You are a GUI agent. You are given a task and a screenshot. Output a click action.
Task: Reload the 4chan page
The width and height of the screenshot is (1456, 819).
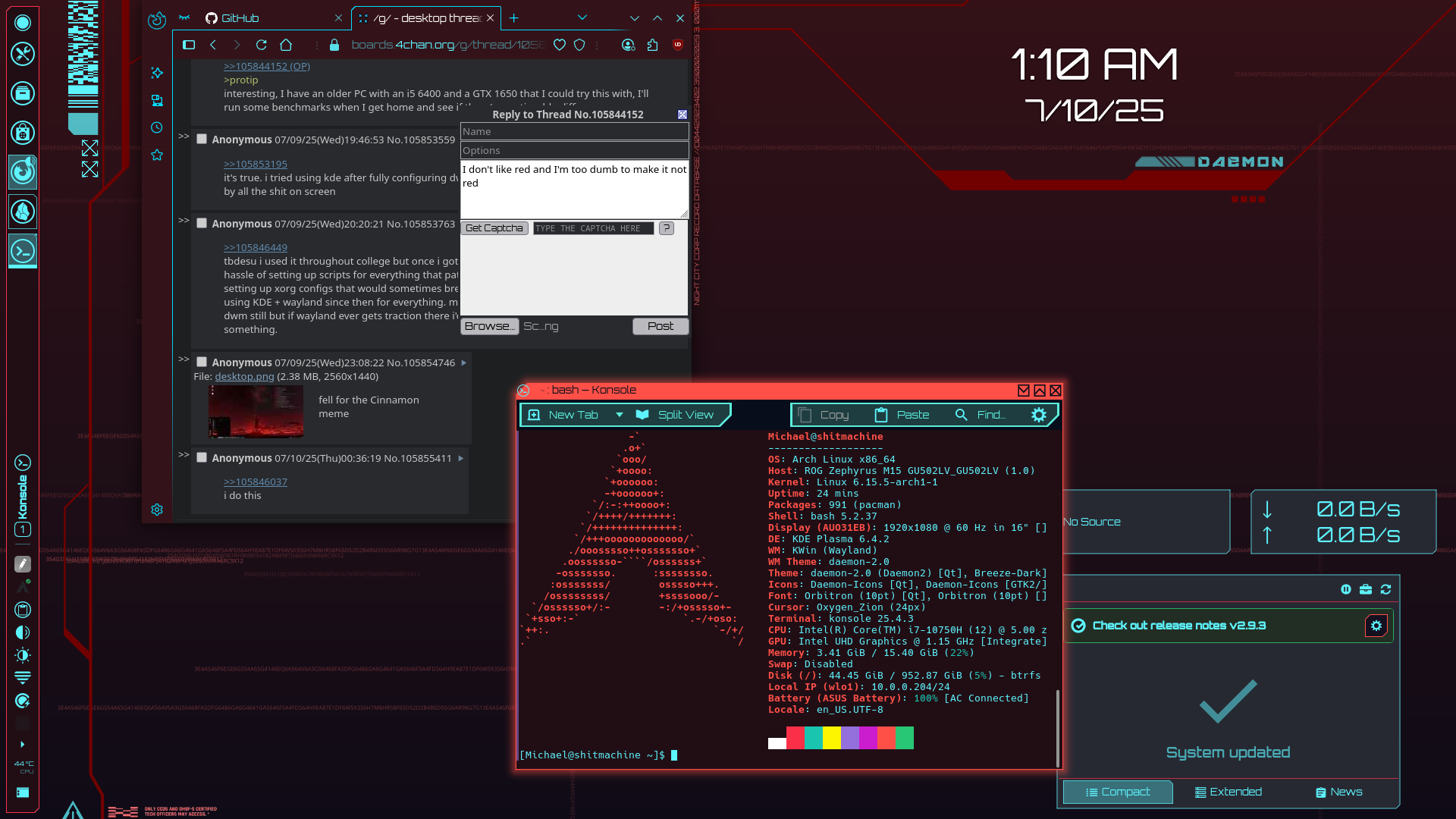tap(262, 45)
